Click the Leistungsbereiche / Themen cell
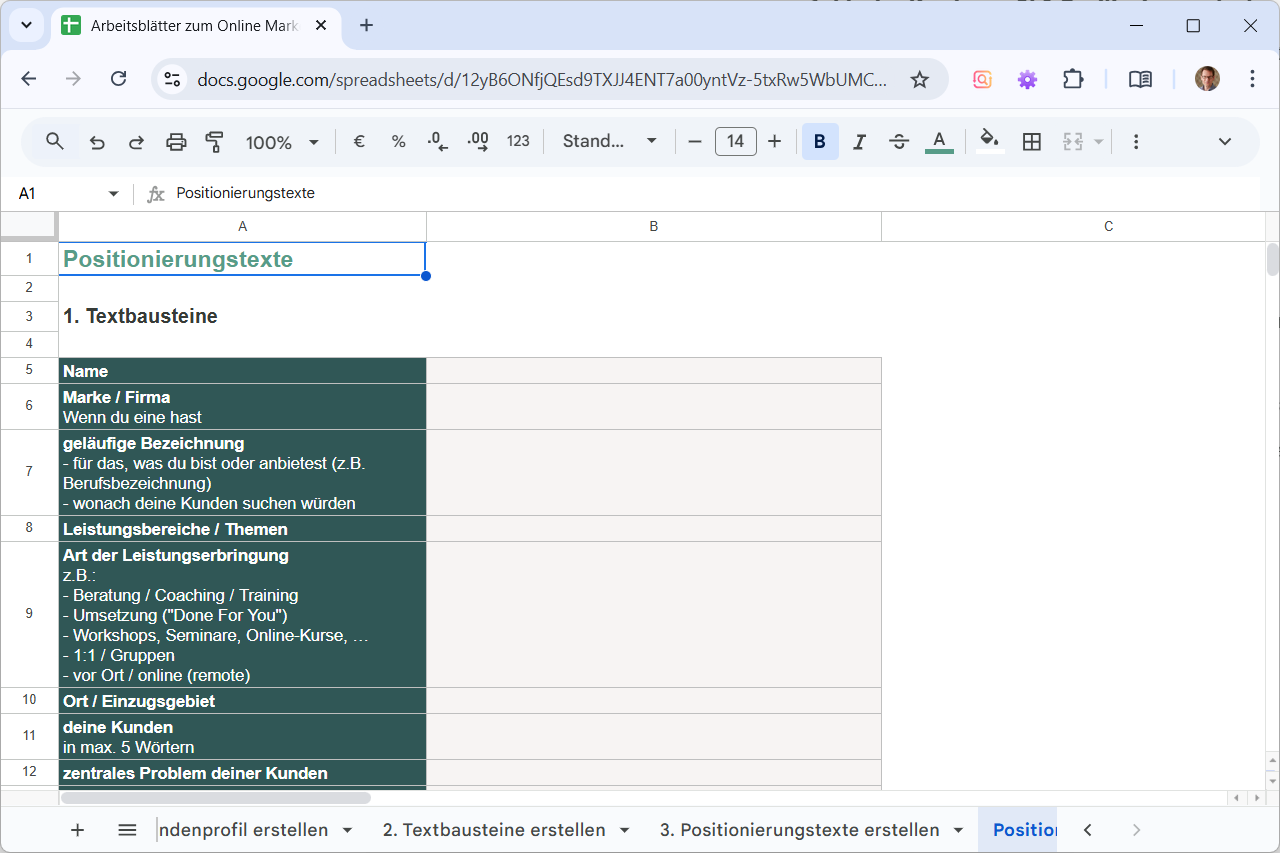Screen dimensions: 1280x853 coord(243,529)
